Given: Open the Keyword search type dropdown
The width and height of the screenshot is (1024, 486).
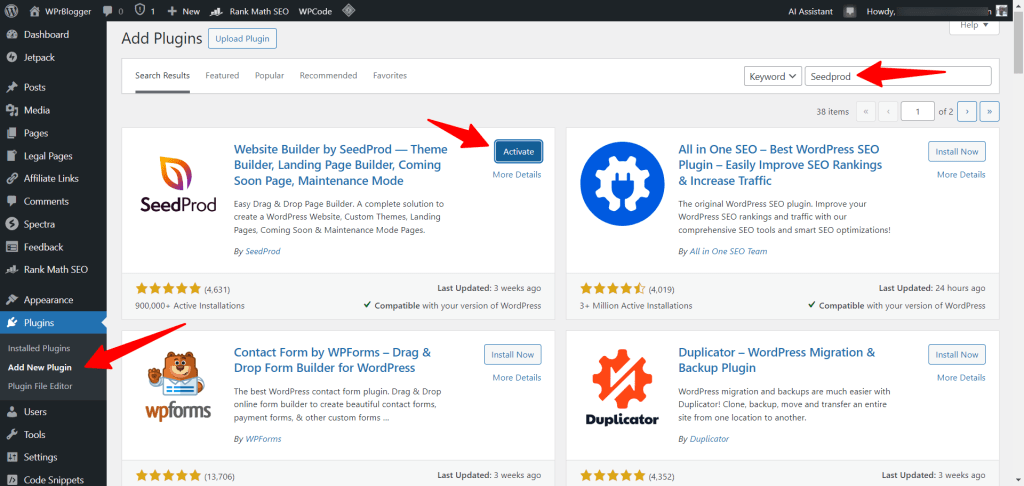Looking at the screenshot, I should coord(773,76).
